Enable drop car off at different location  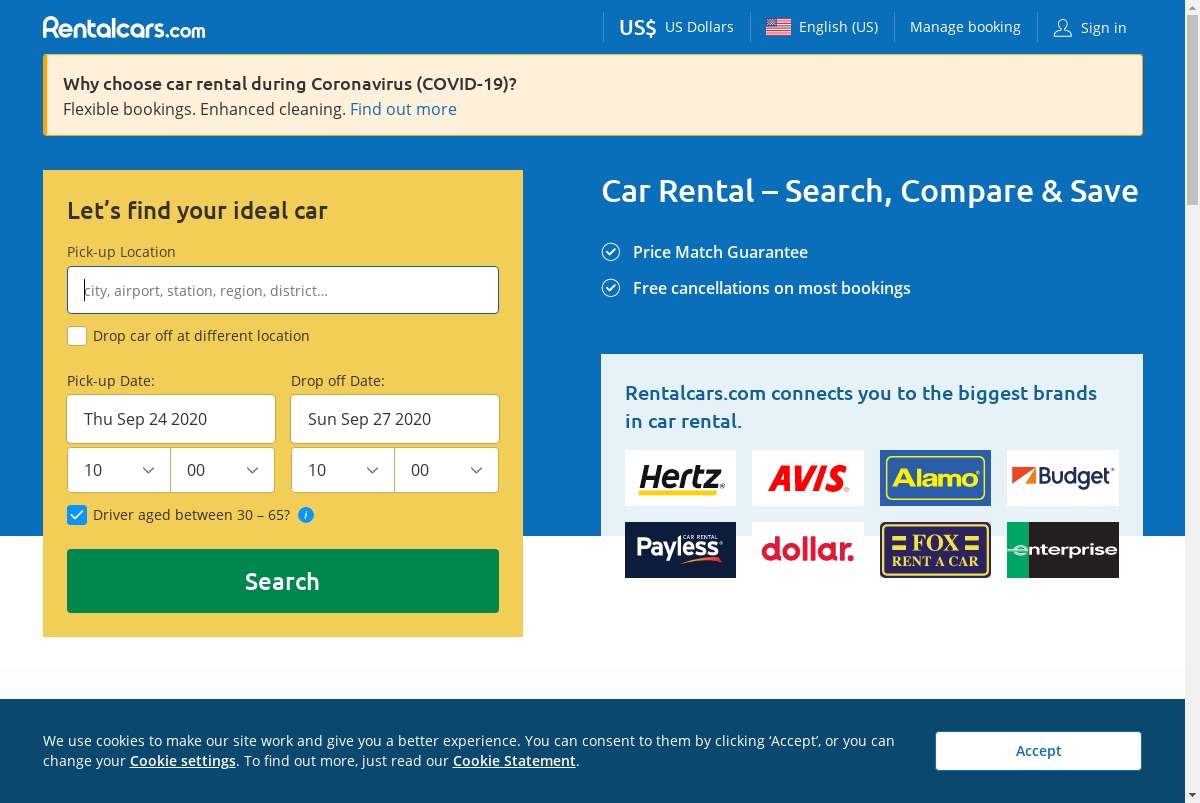tap(77, 336)
